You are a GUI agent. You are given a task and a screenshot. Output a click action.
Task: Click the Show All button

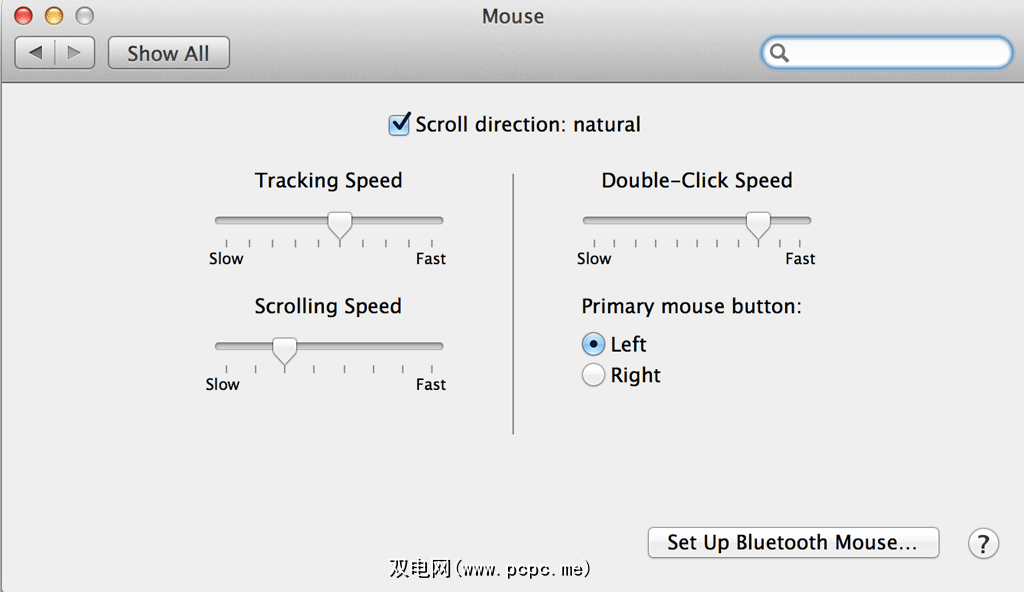[168, 53]
